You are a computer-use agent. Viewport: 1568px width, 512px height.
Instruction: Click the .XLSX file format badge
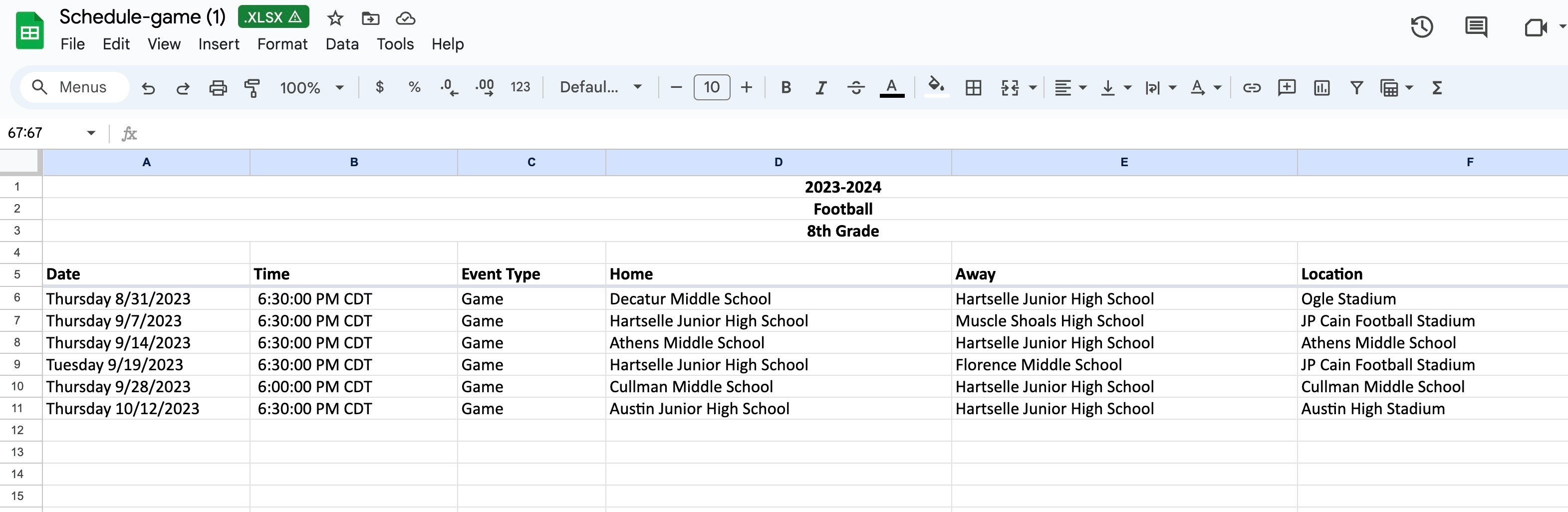coord(273,17)
